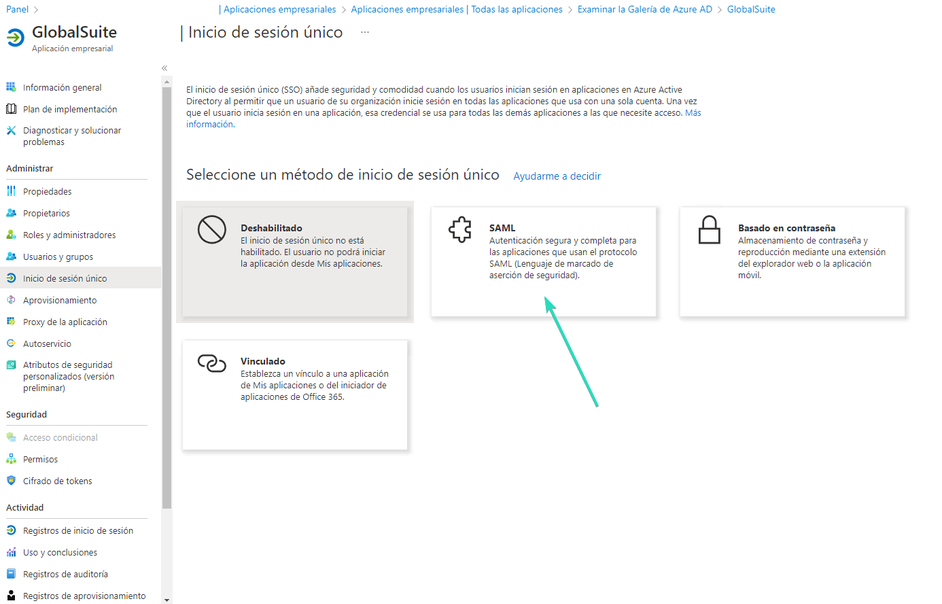Select the Plan de implementación item
The width and height of the screenshot is (942, 604).
[x=69, y=109]
